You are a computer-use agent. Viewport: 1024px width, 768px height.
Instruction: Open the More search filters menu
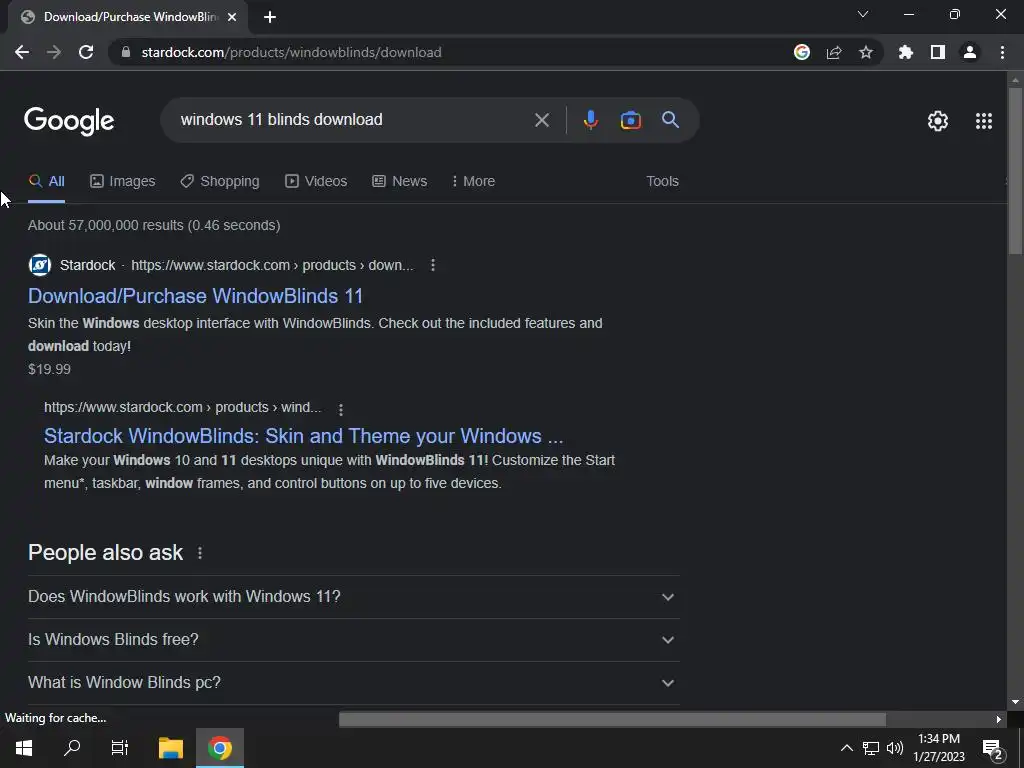pos(473,182)
